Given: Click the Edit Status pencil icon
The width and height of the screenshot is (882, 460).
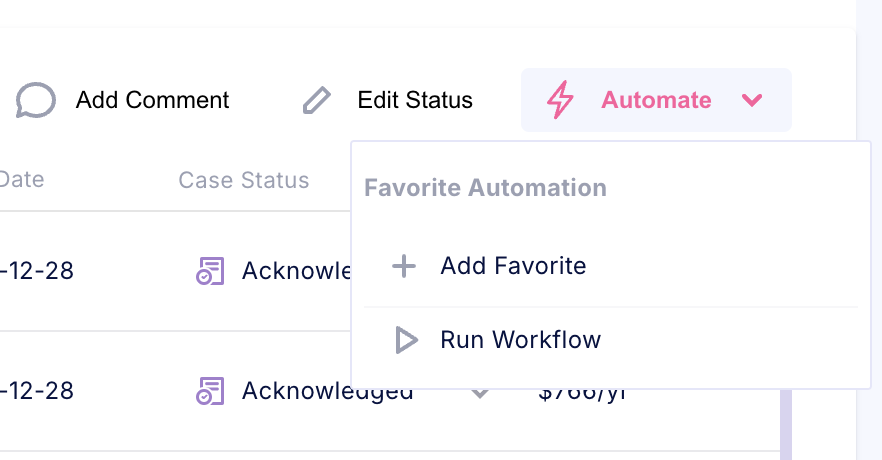Looking at the screenshot, I should (317, 100).
